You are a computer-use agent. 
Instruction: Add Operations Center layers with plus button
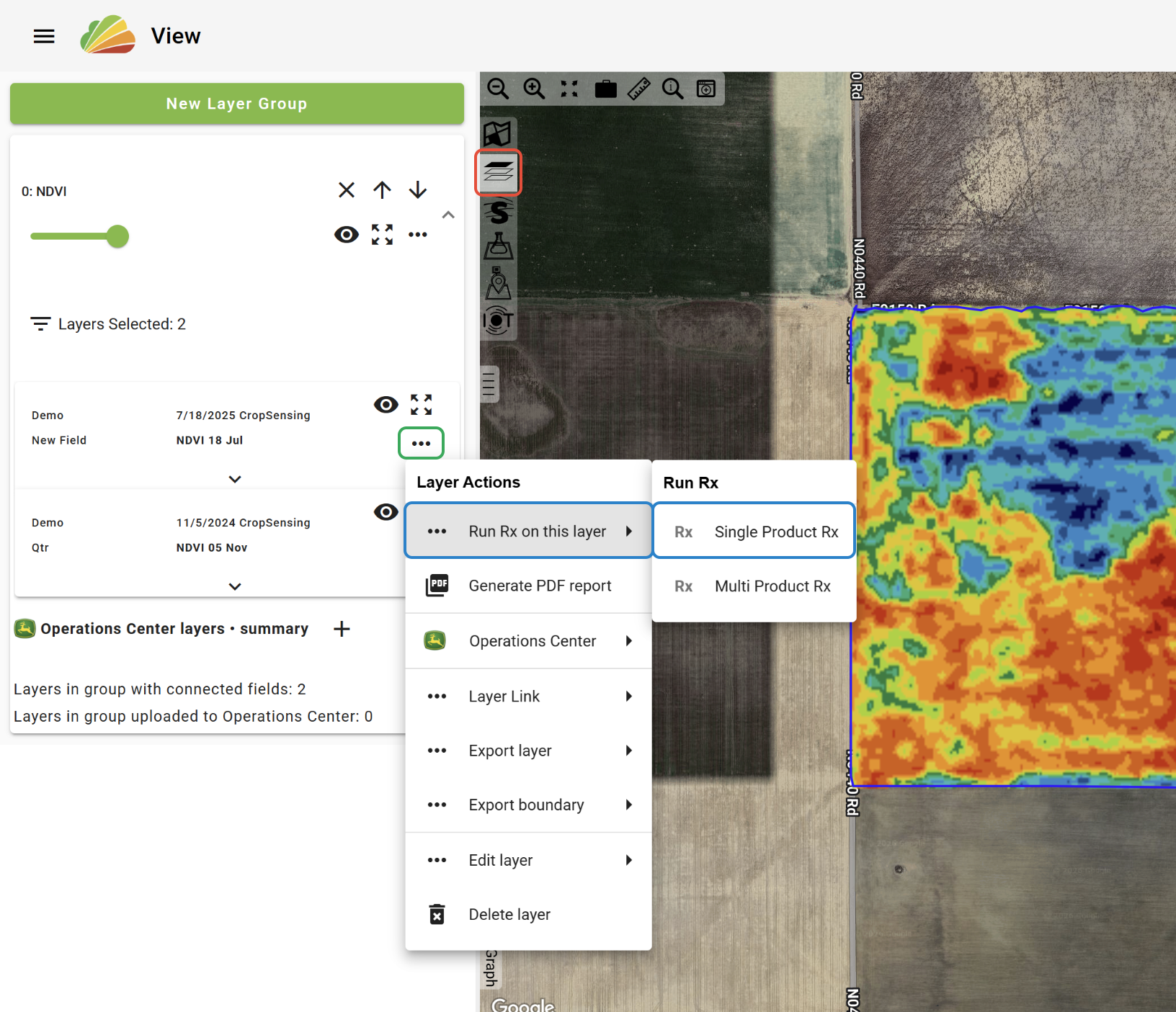(x=342, y=629)
